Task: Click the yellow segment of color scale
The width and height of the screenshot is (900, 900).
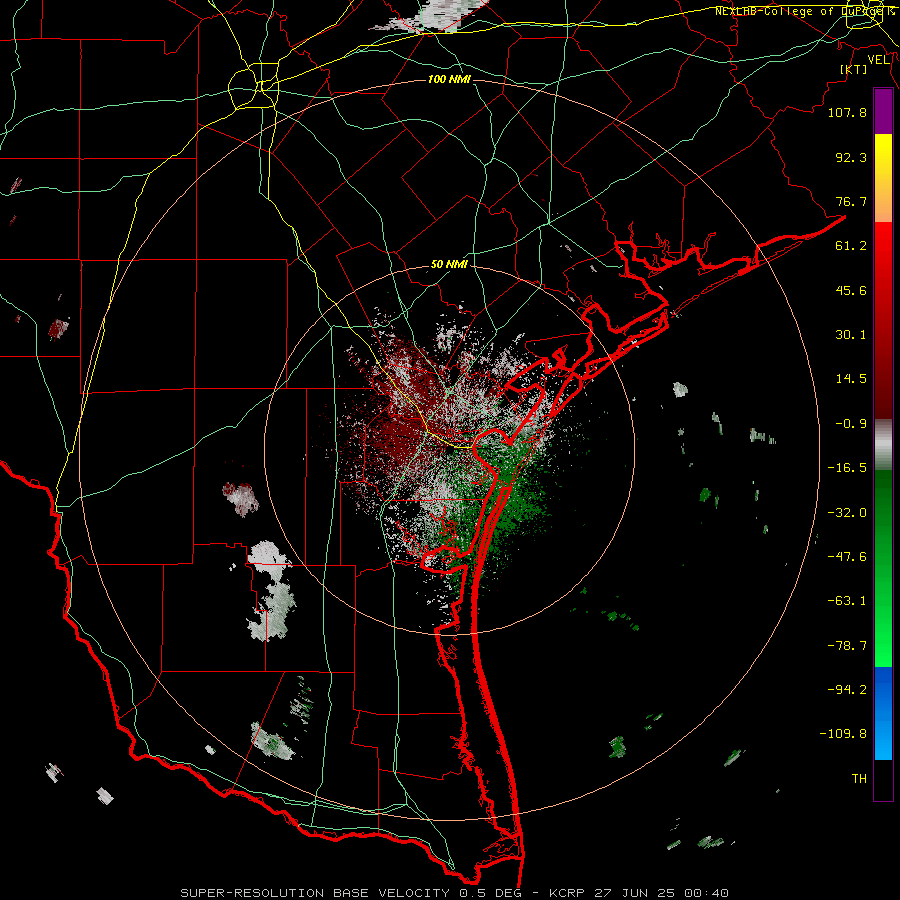Action: pos(883,178)
